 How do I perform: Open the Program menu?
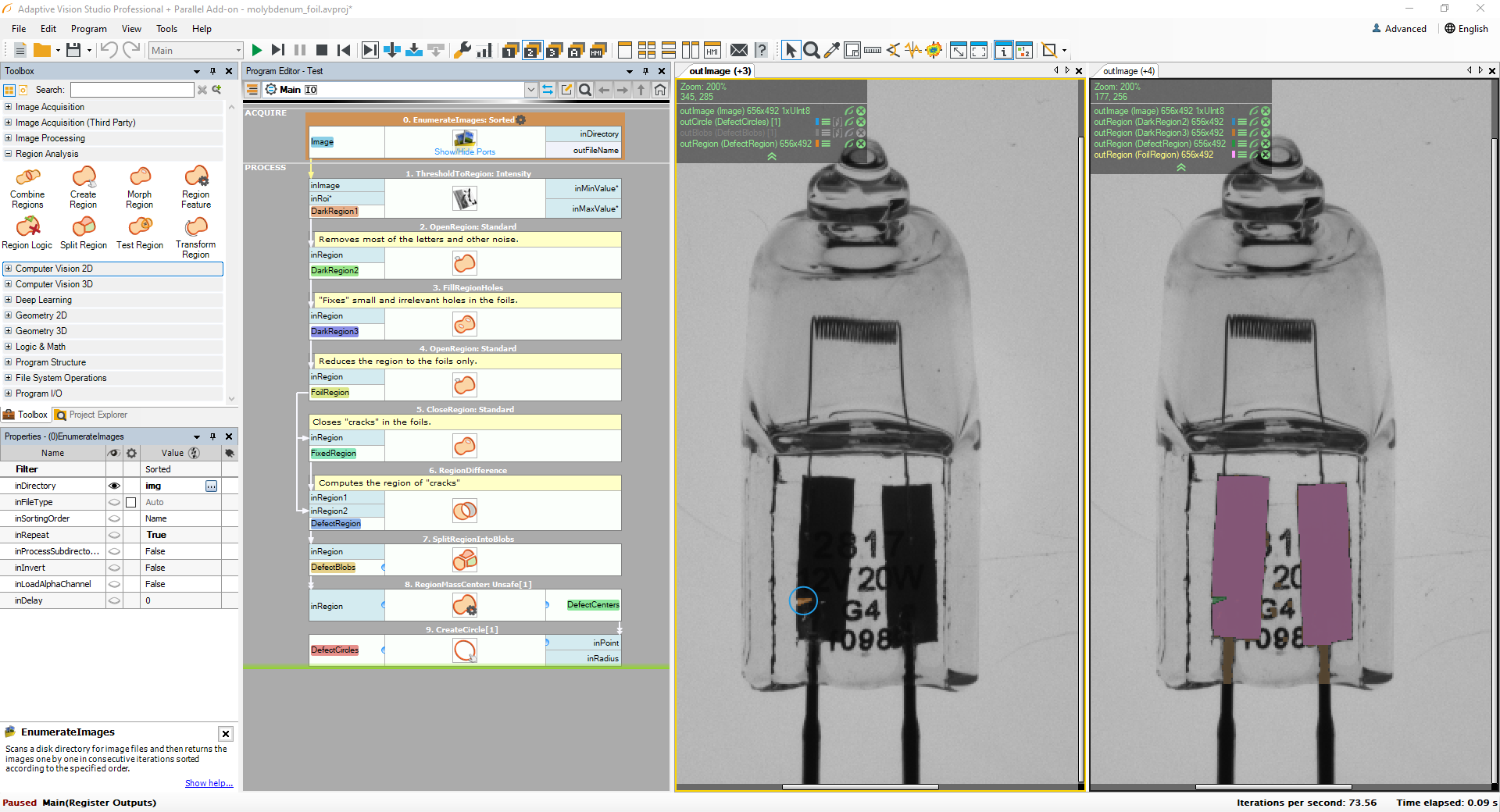coord(88,29)
